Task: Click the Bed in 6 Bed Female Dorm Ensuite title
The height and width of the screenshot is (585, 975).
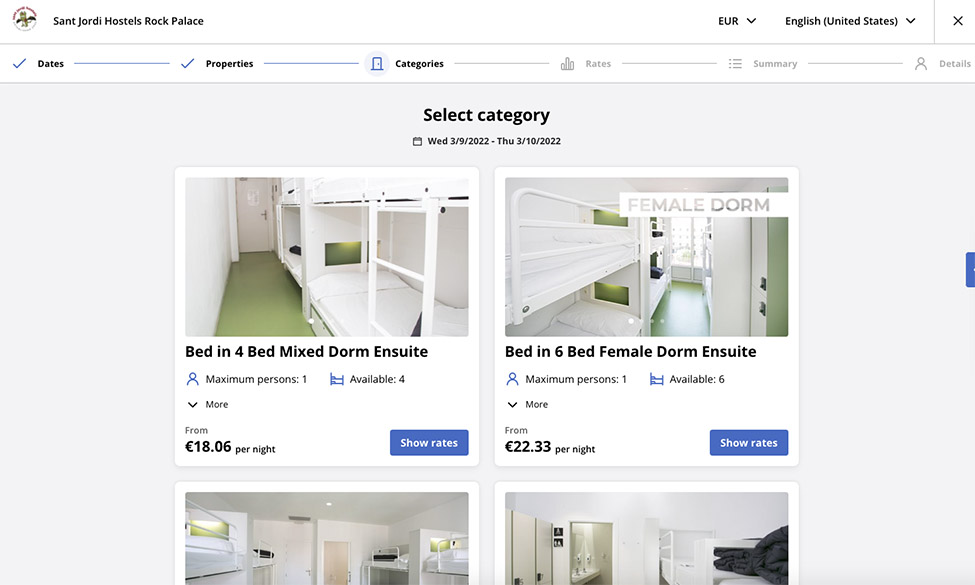Action: click(631, 352)
